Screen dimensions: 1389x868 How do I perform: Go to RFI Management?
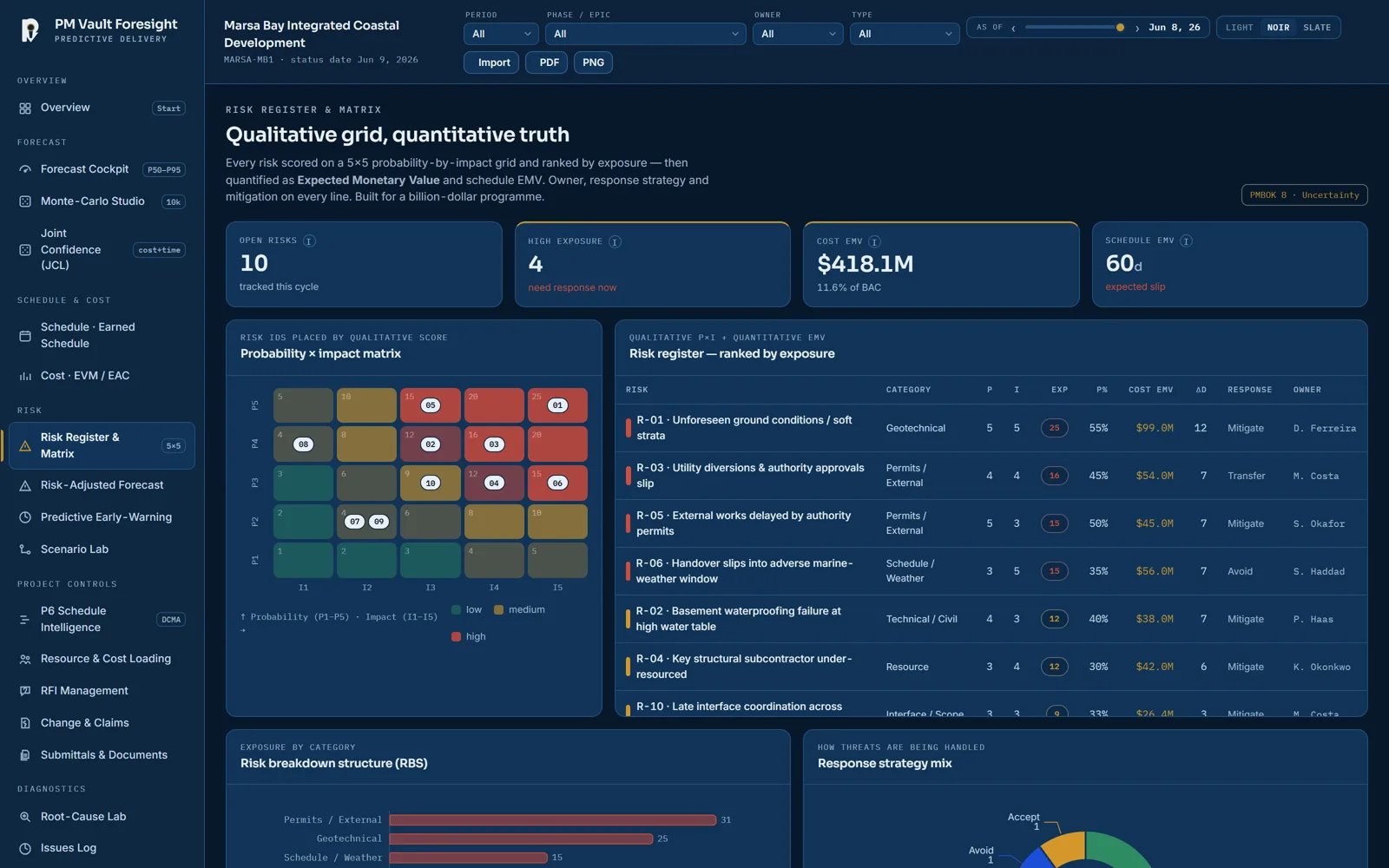(102, 691)
